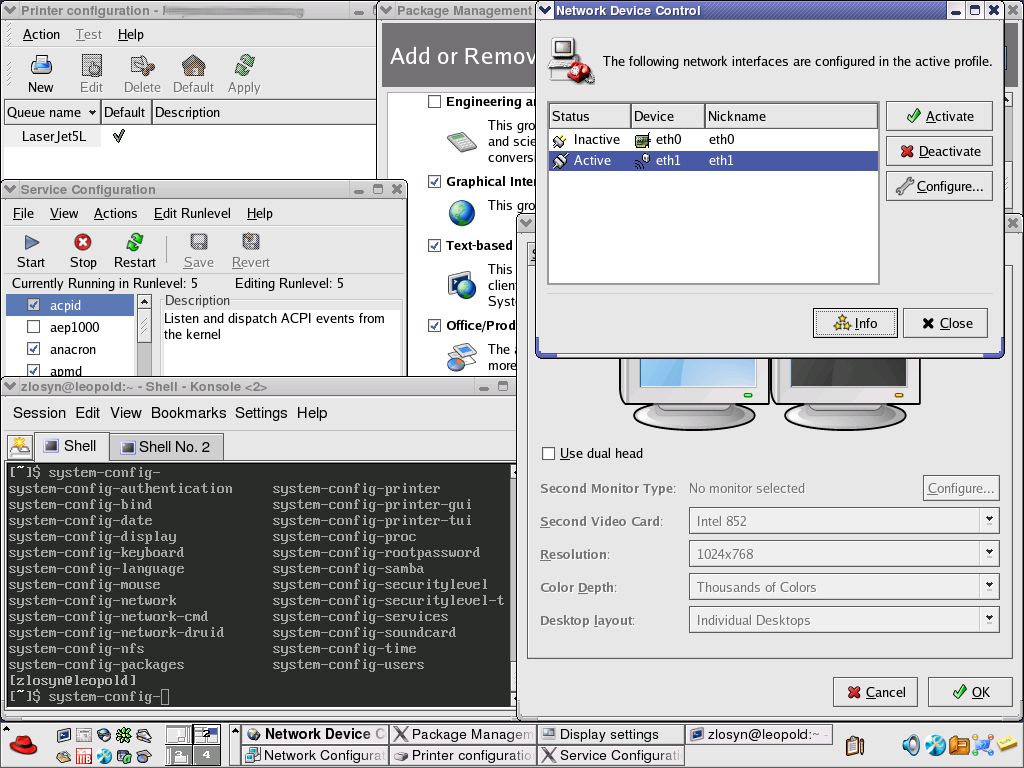
Task: Restart the selected service via Restart icon
Action: click(x=135, y=242)
